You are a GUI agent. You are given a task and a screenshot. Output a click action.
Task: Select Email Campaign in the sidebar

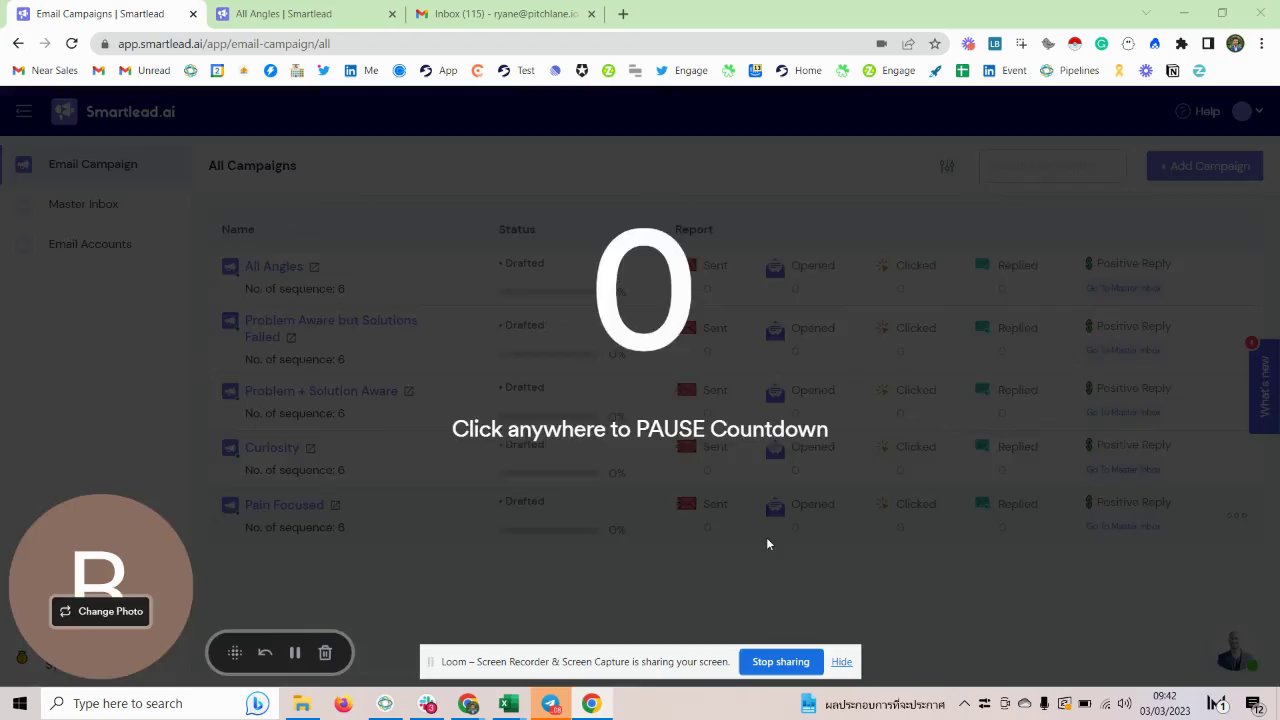click(93, 164)
